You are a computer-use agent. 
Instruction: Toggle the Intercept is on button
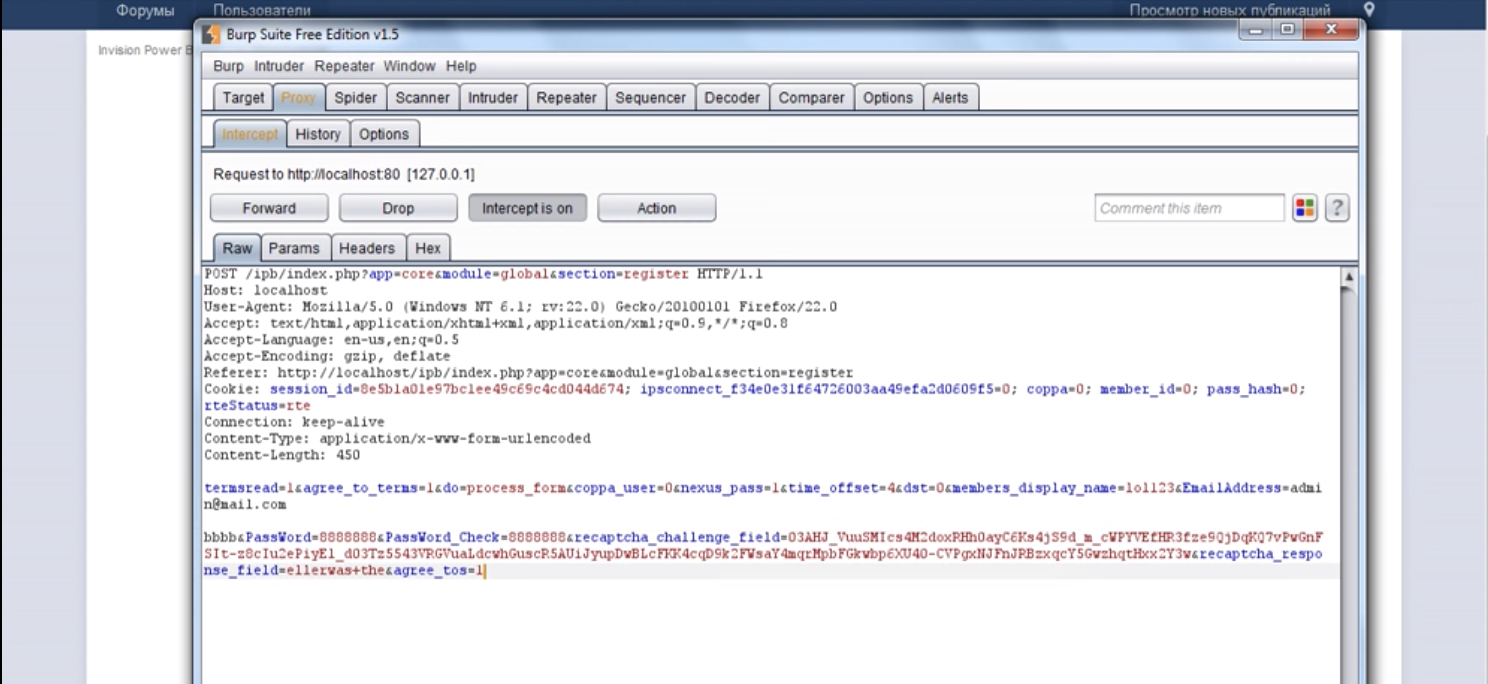(x=527, y=208)
